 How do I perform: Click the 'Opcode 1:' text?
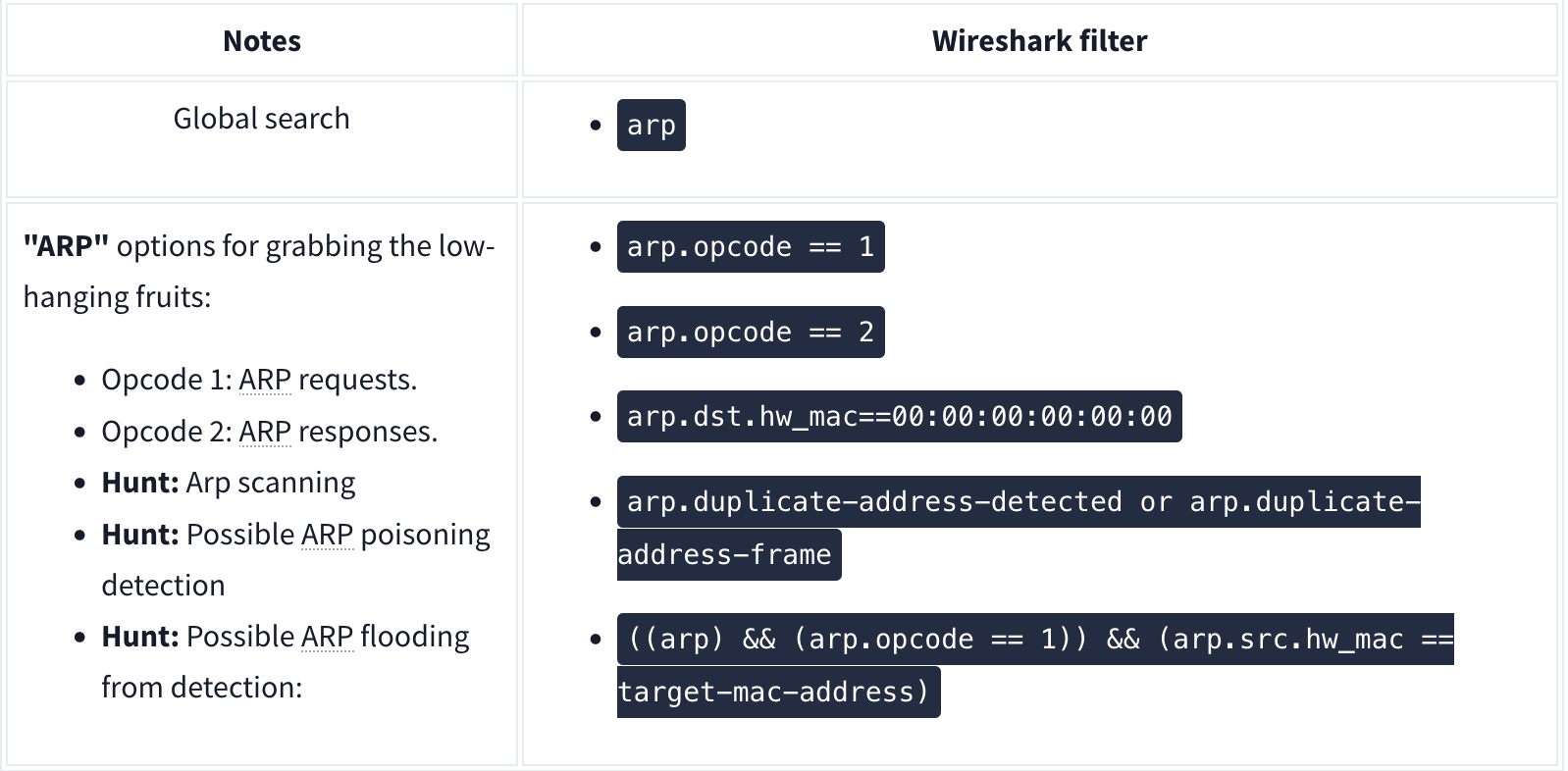click(x=167, y=380)
